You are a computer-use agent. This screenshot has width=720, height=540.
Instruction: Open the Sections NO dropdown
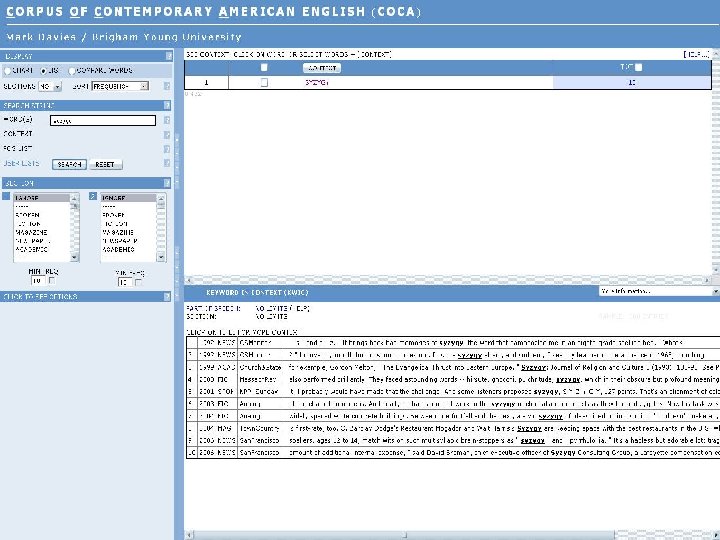(50, 86)
